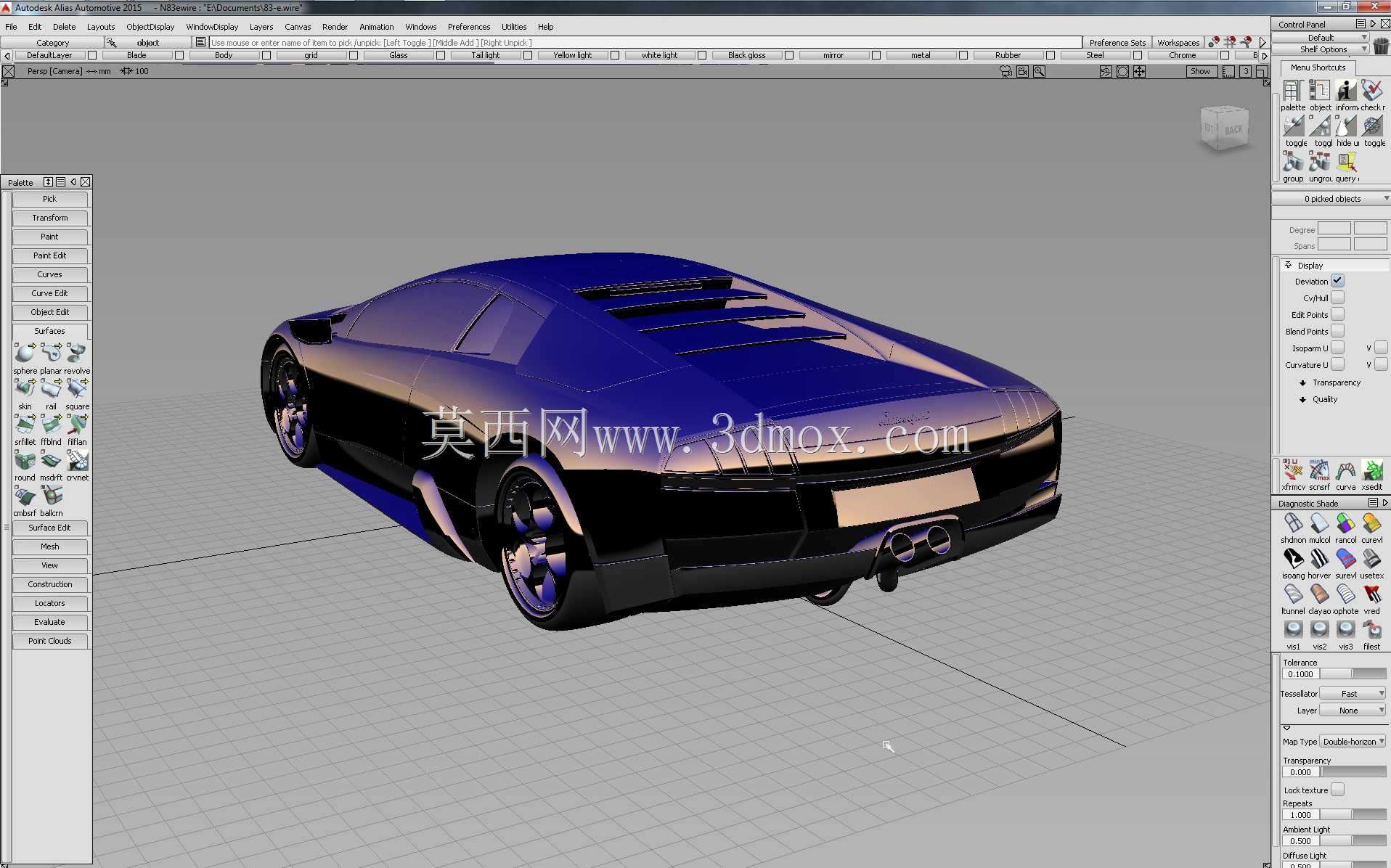Check the Isoparm U checkbox

1337,348
